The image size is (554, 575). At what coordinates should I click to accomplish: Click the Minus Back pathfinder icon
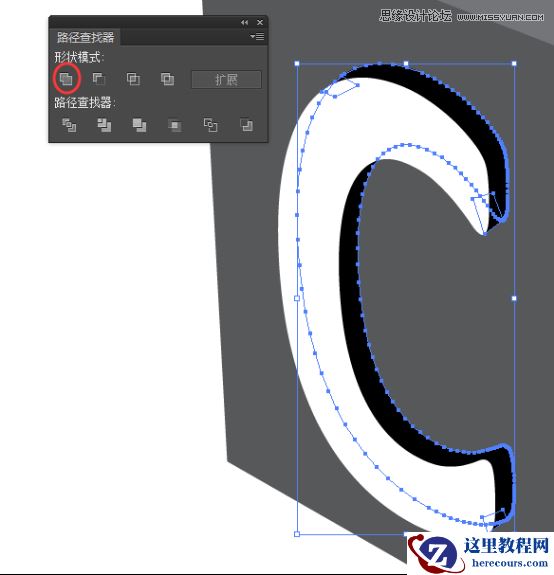point(246,125)
